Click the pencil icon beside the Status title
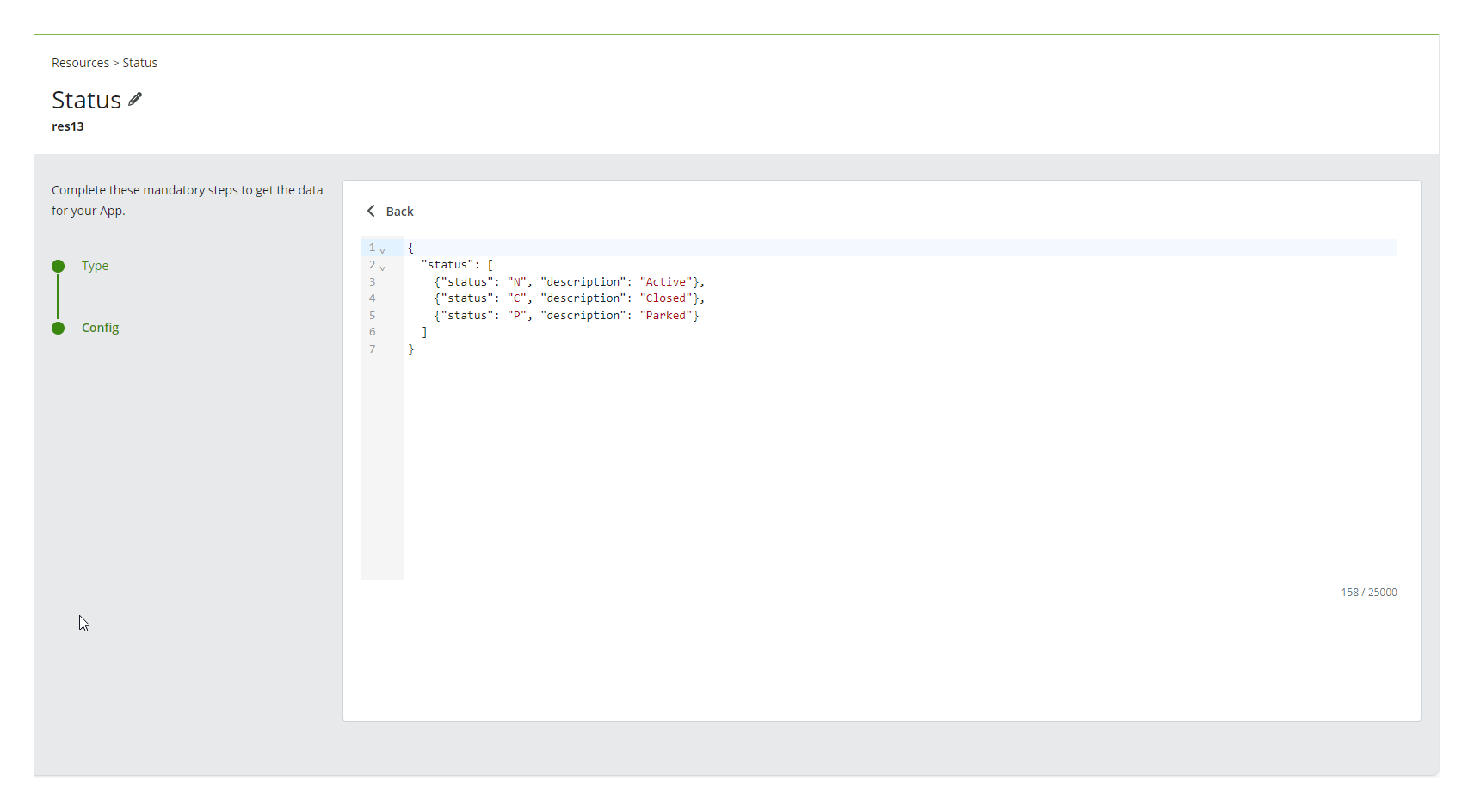Screen dimensions: 1474x812 pos(134,99)
